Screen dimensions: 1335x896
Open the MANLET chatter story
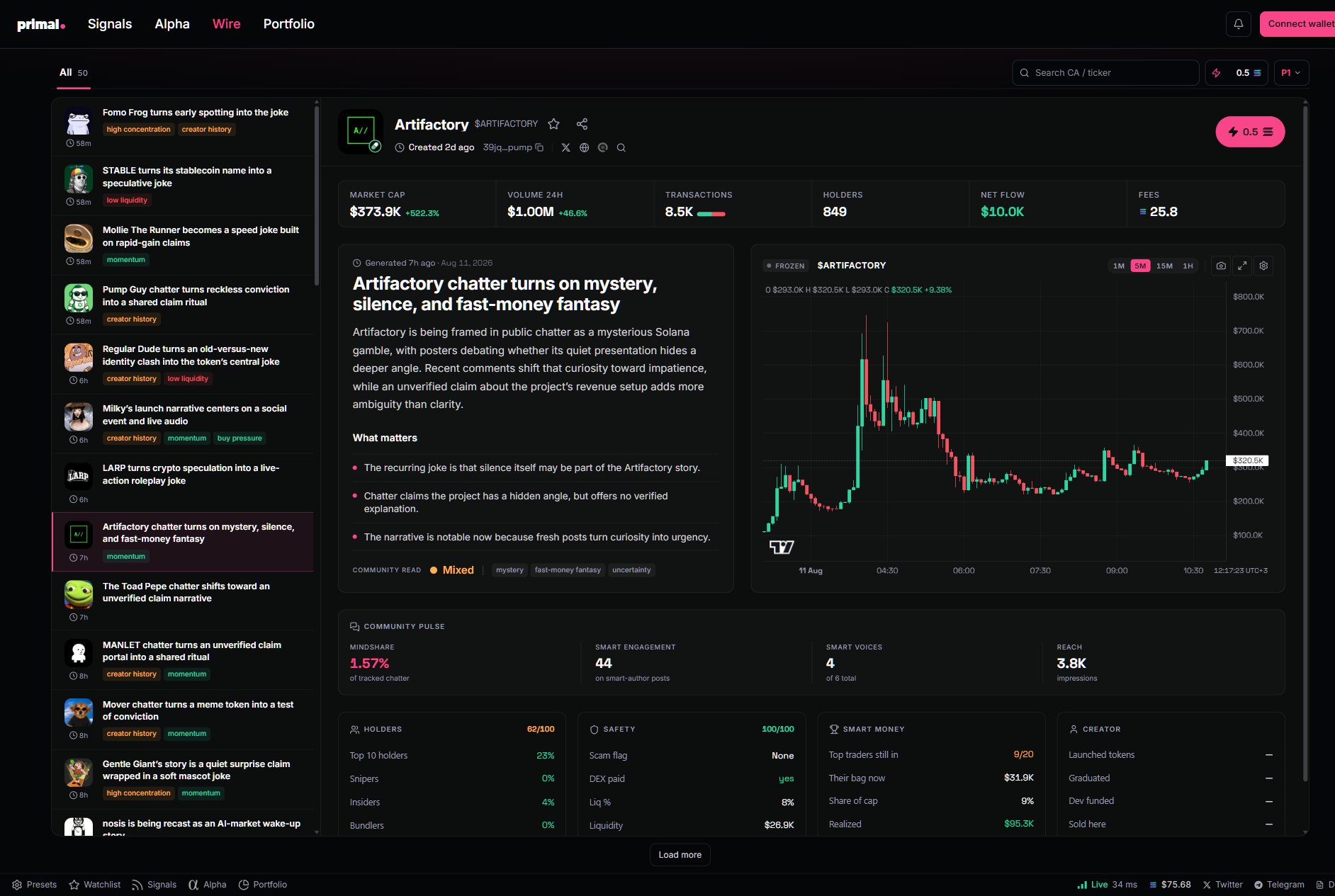[183, 661]
